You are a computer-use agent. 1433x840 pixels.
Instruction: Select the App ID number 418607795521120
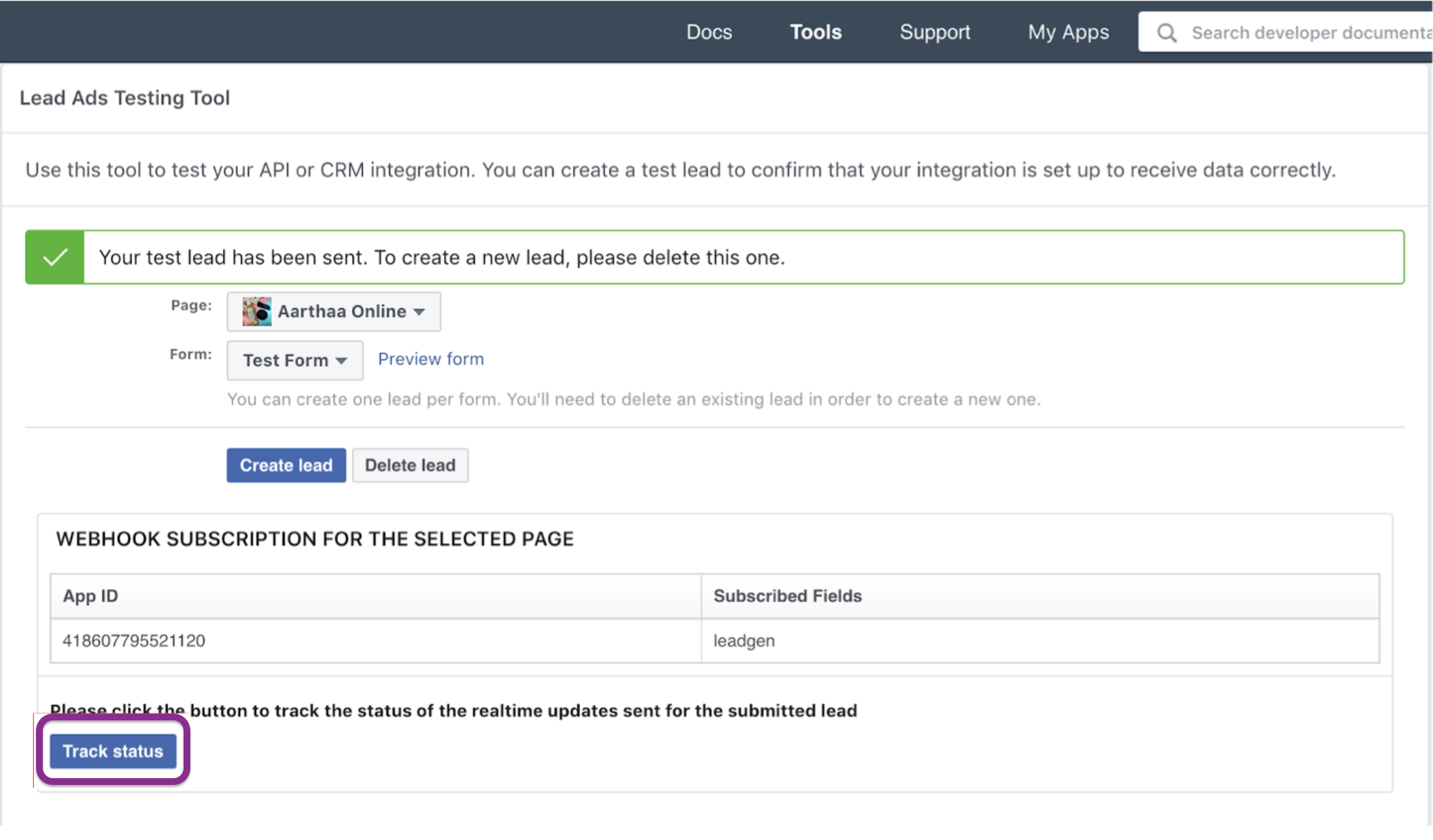point(134,641)
